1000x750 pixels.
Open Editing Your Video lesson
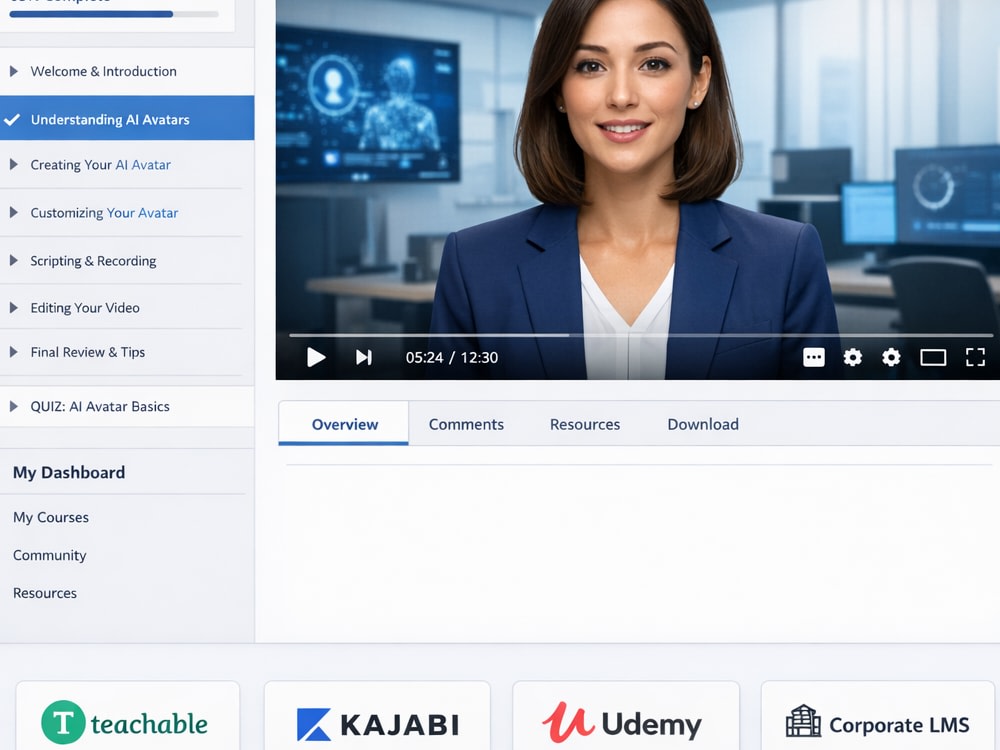coord(127,307)
